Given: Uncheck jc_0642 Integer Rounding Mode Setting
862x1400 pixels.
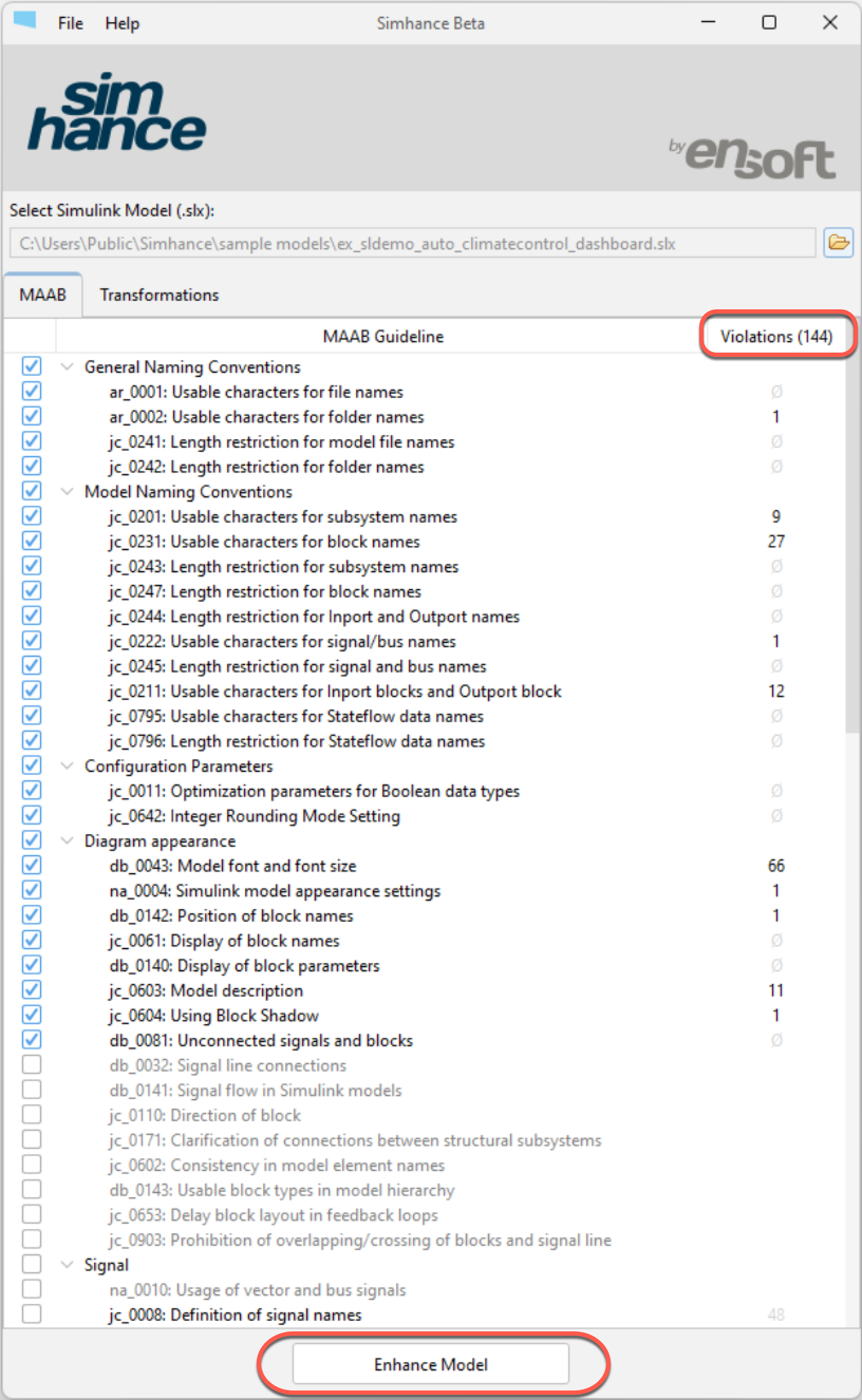Looking at the screenshot, I should (32, 815).
